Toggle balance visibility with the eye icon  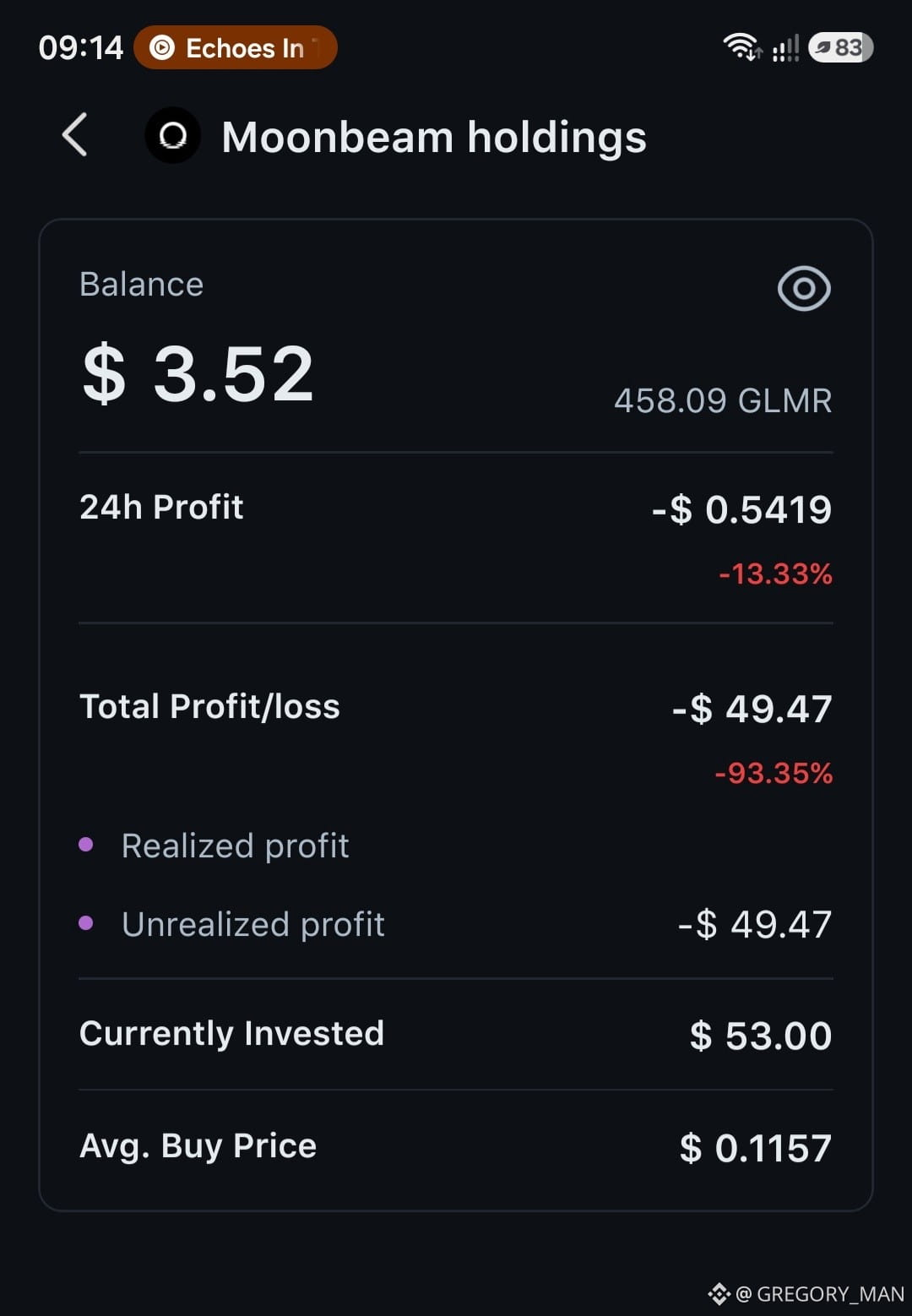(x=804, y=289)
